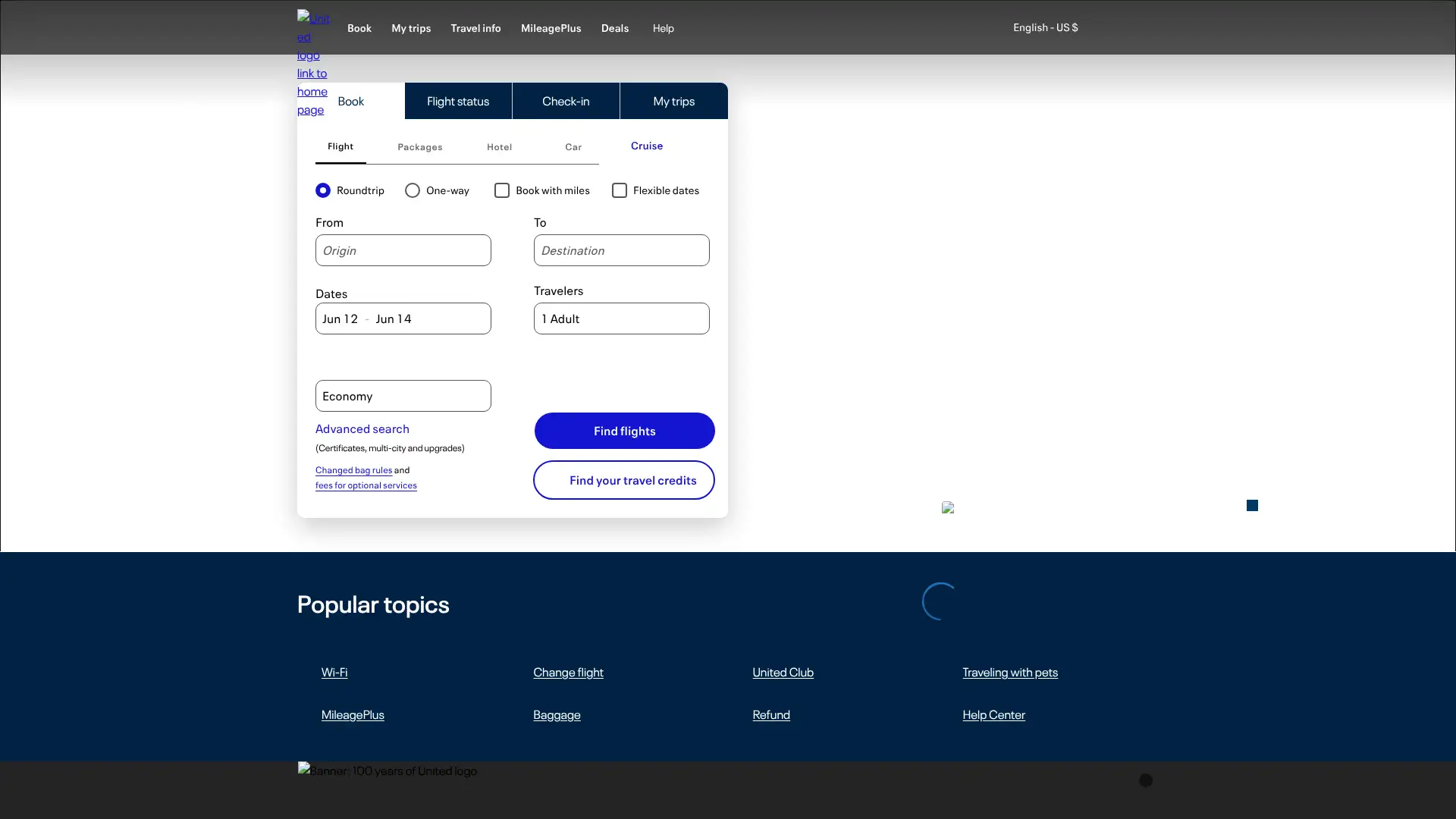The image size is (1456, 819).
Task: Open the Help Center topic link
Action: [x=993, y=714]
